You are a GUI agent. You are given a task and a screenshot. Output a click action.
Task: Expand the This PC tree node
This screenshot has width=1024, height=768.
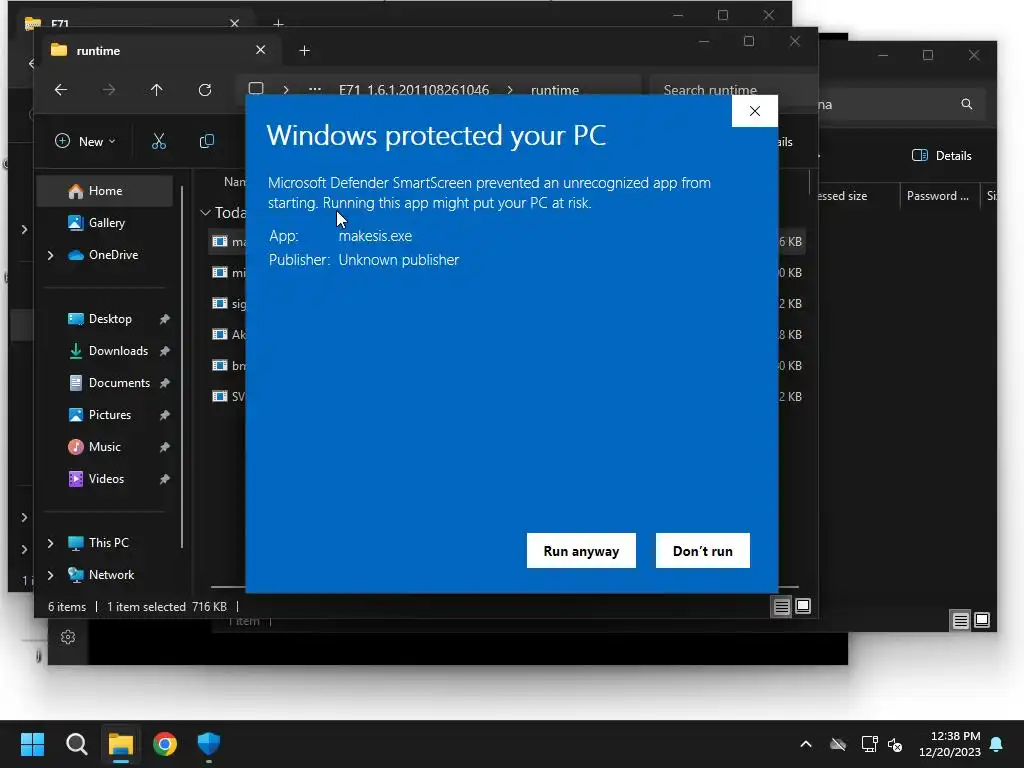point(50,543)
